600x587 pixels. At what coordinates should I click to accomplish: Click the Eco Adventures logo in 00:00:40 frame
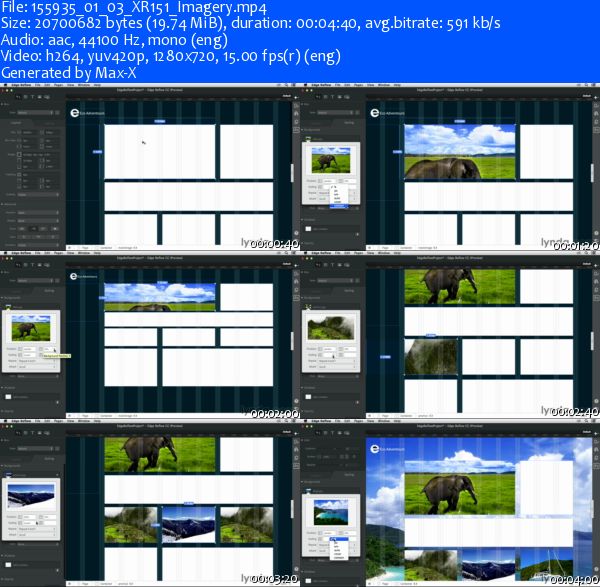pos(87,113)
